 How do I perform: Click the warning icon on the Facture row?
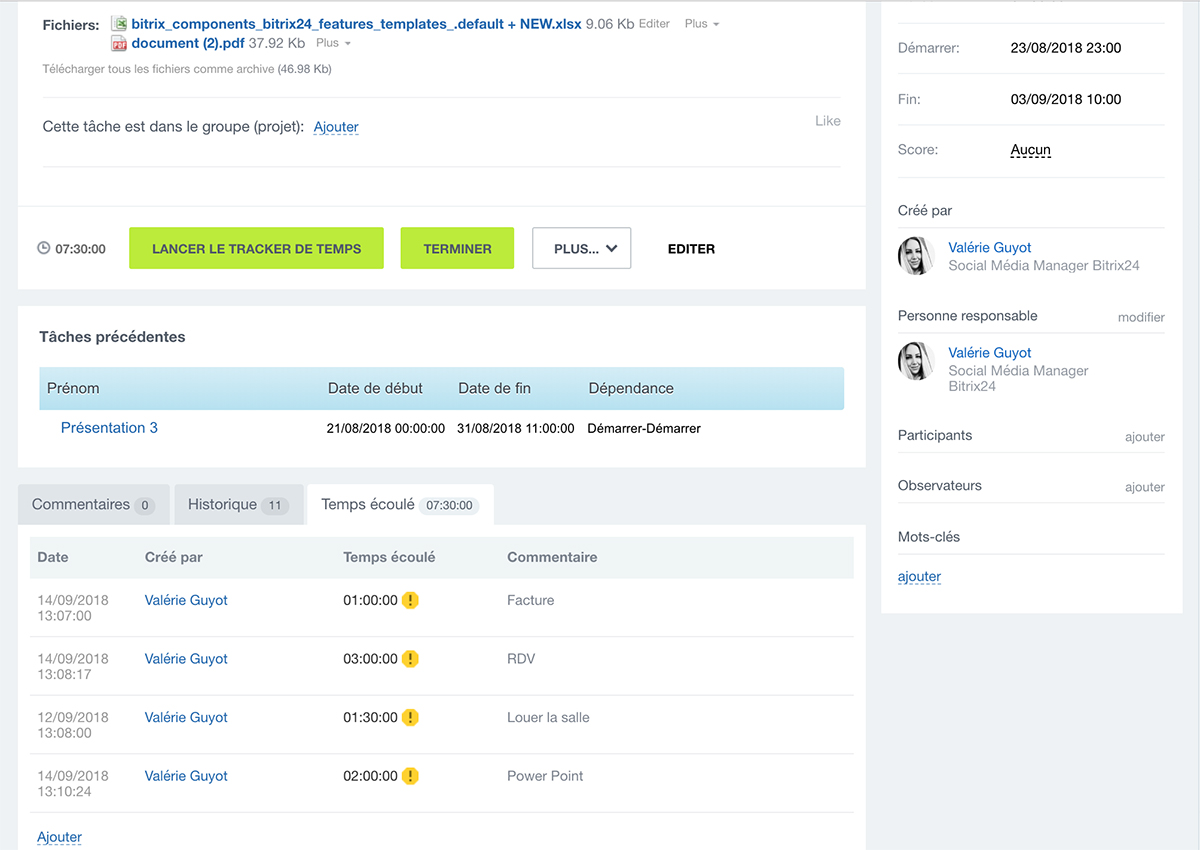(x=410, y=601)
